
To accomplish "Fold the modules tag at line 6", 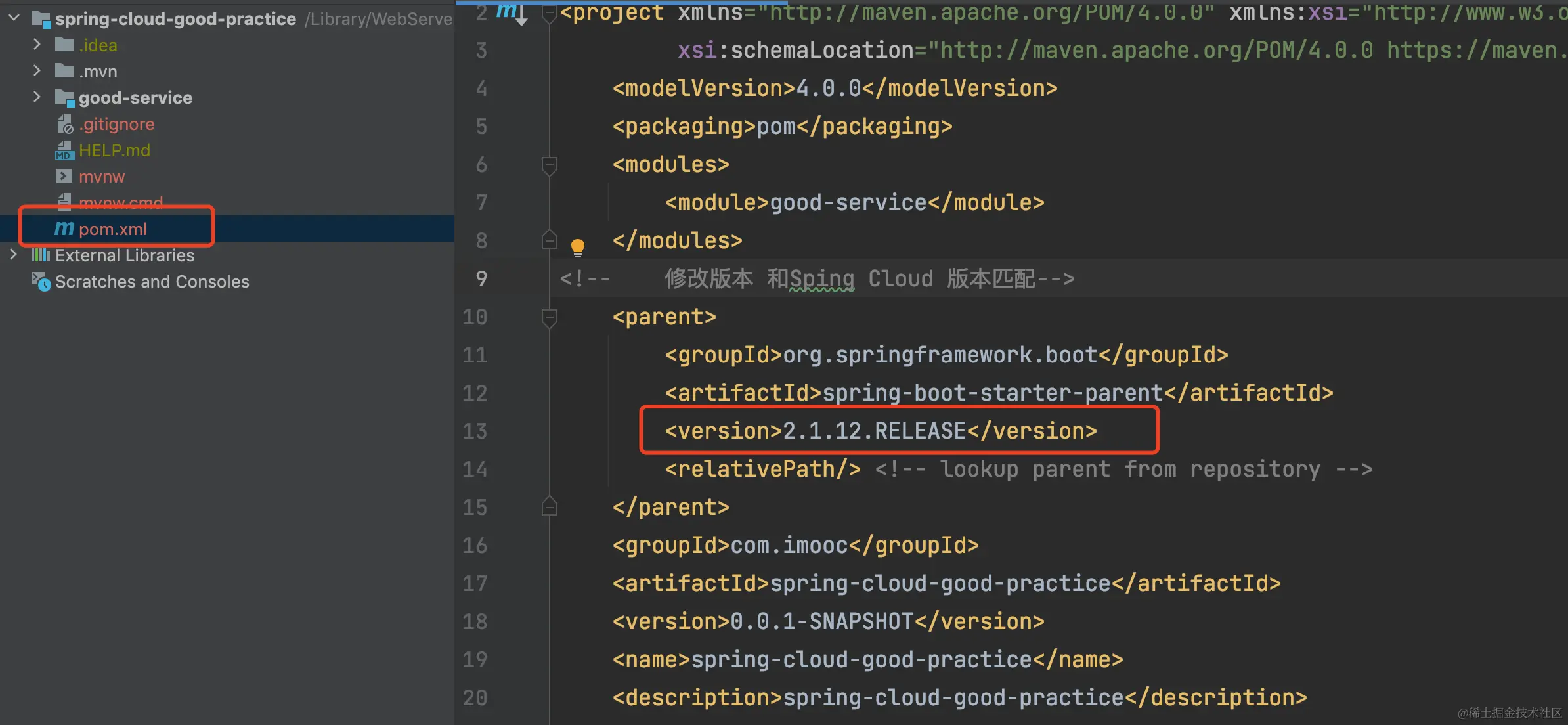I will click(x=550, y=164).
